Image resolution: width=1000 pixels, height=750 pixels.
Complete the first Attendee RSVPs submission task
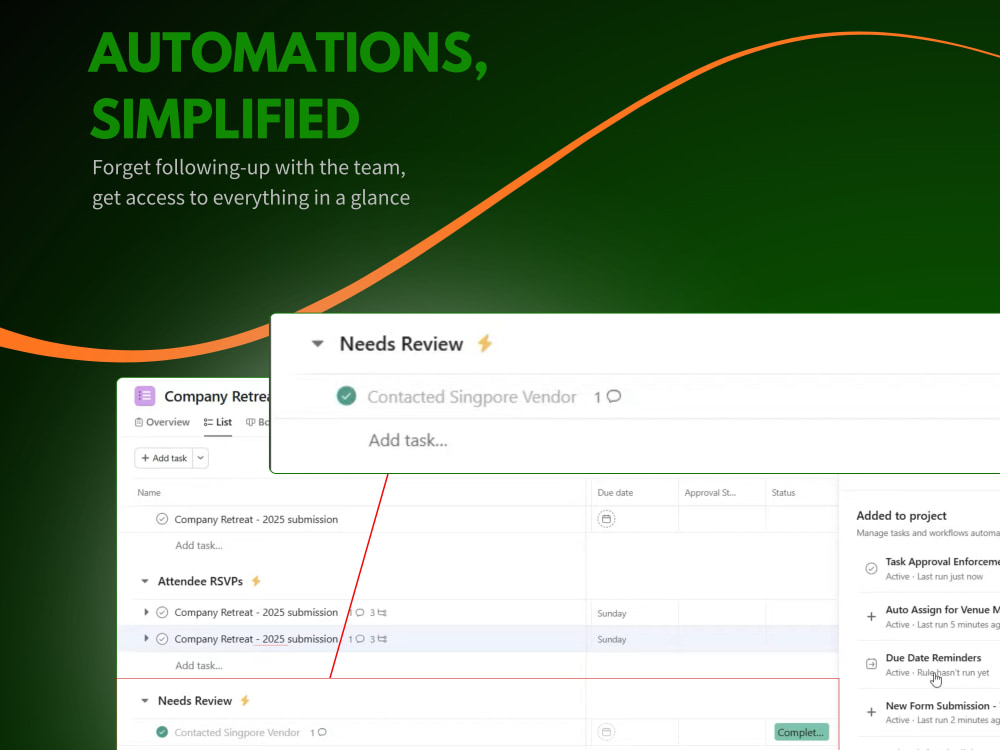point(162,612)
